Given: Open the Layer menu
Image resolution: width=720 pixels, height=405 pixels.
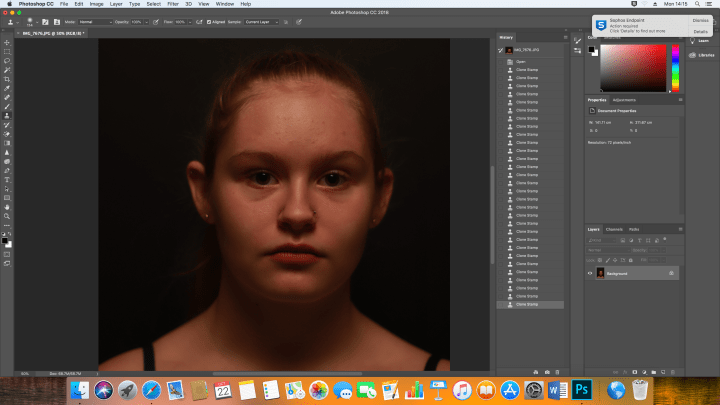Looking at the screenshot, I should click(116, 4).
